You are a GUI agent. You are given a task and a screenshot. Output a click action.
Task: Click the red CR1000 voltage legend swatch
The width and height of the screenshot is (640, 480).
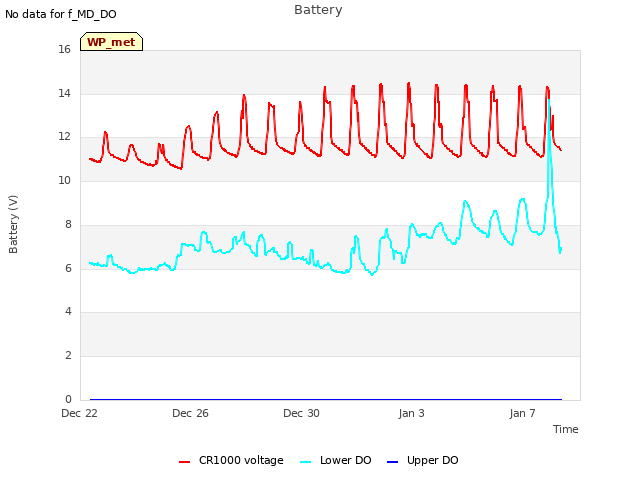(x=184, y=462)
